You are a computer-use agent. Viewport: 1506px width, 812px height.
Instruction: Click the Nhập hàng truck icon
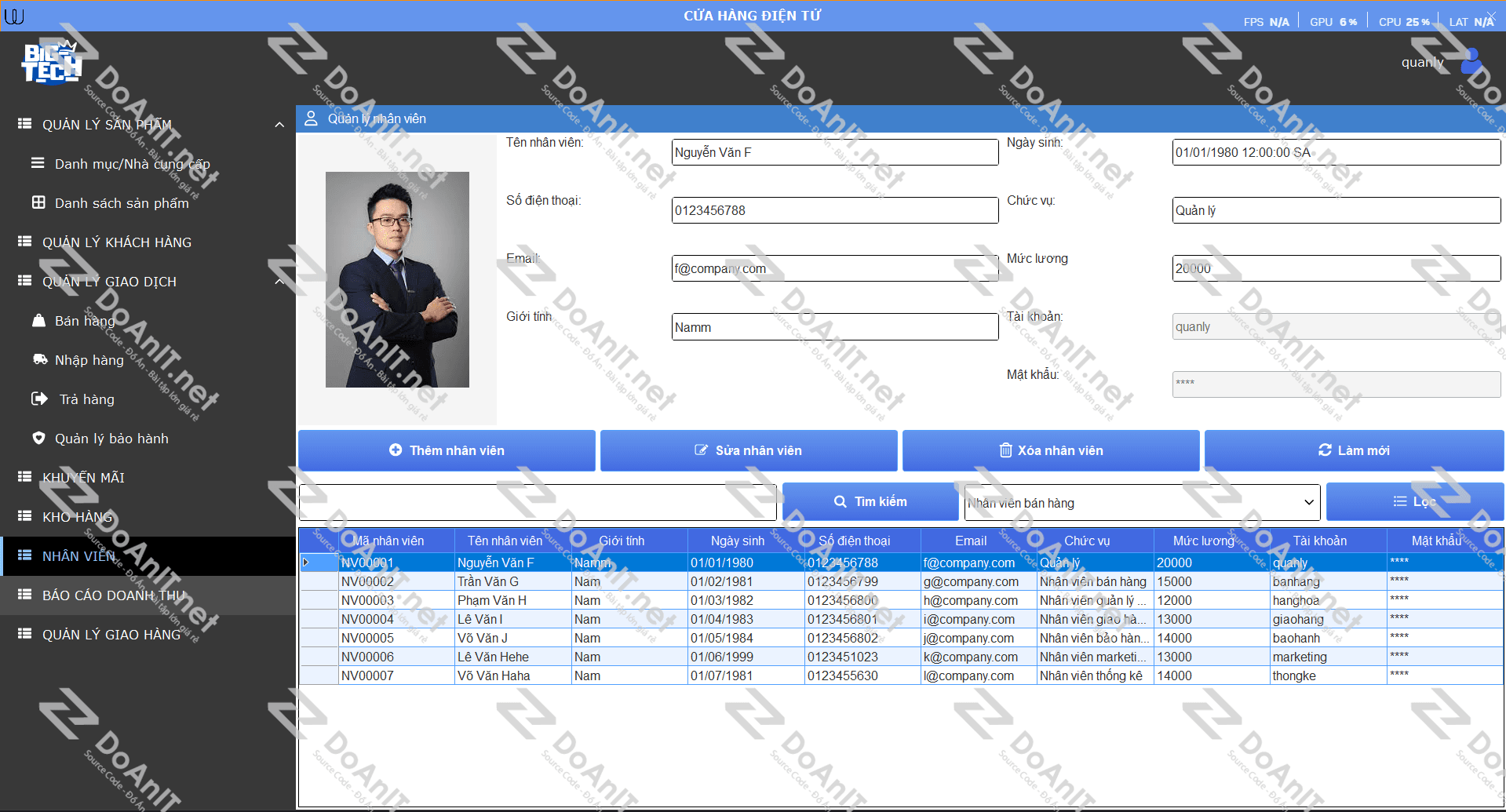pos(39,359)
